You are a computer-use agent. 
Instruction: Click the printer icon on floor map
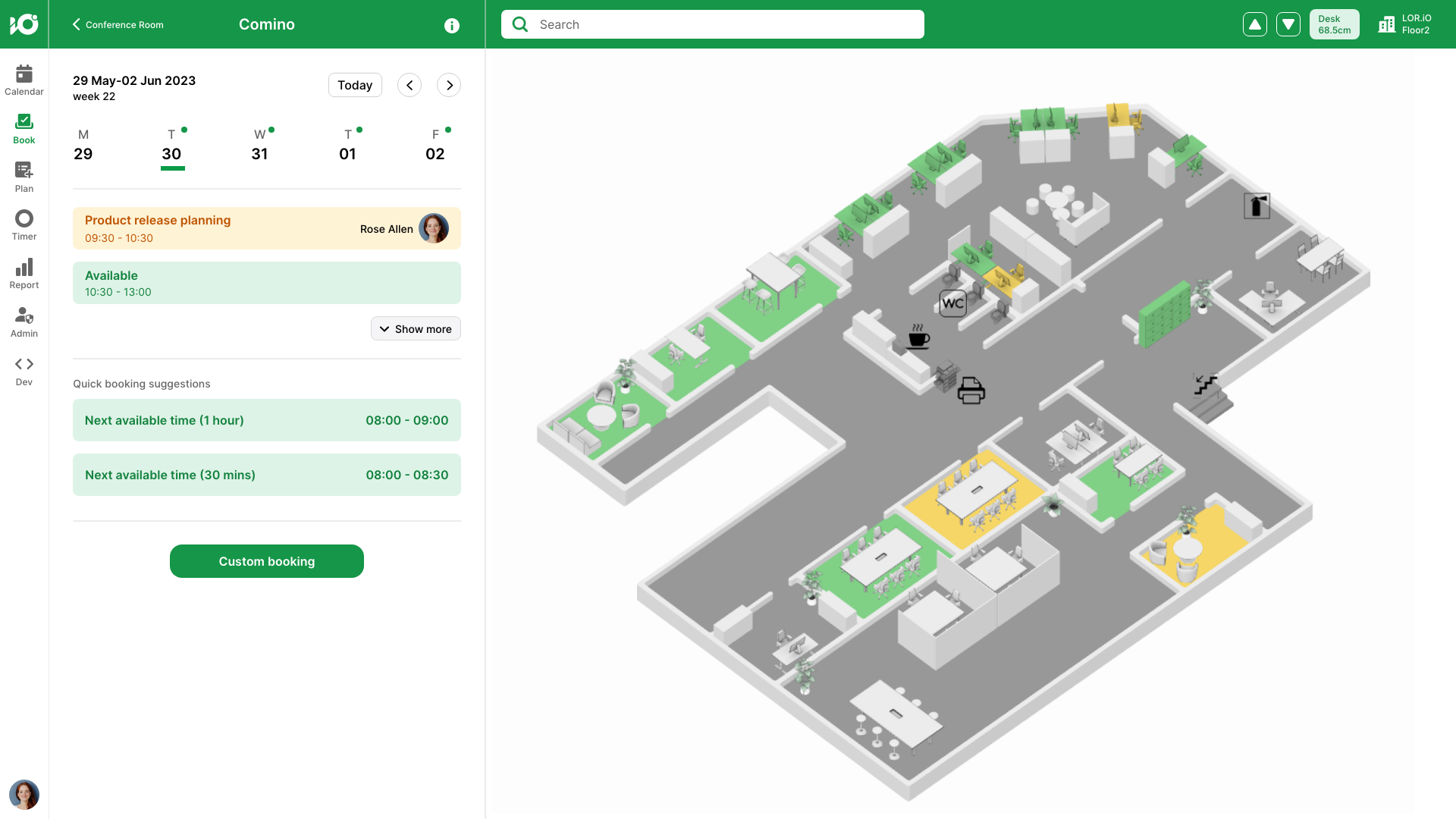pos(971,391)
